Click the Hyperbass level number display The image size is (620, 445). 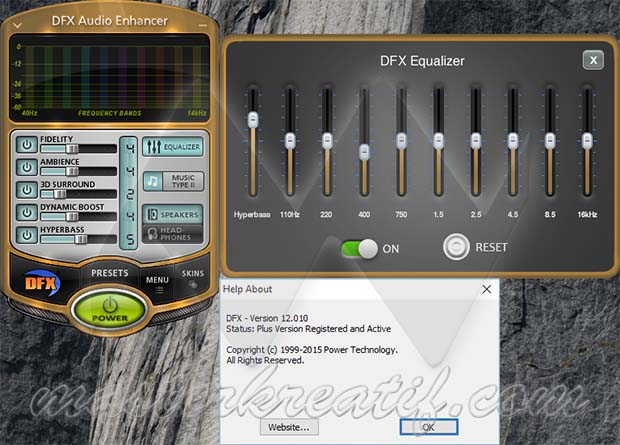tap(129, 239)
